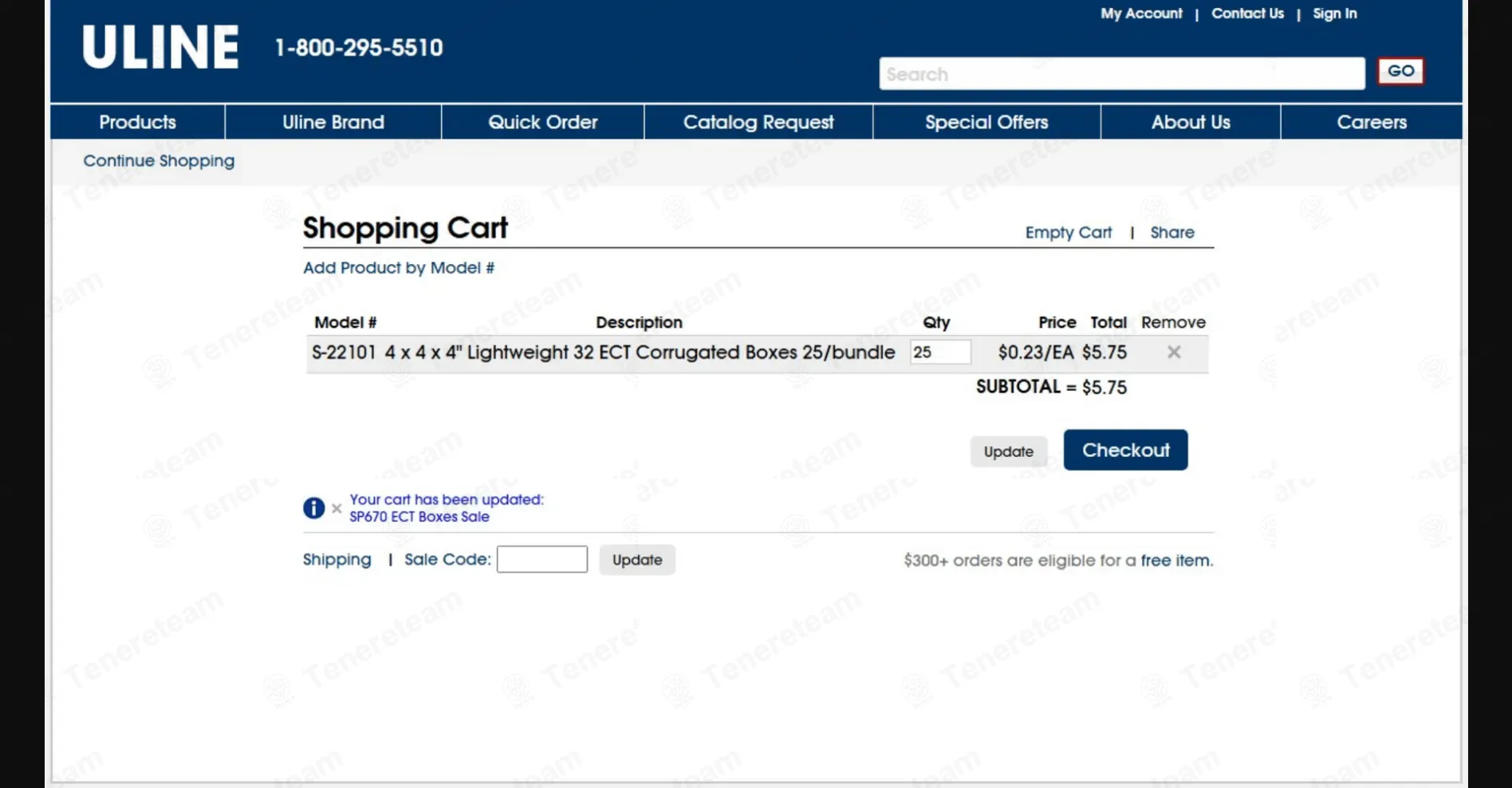Click the Remove column header
The height and width of the screenshot is (788, 1512).
(x=1173, y=322)
